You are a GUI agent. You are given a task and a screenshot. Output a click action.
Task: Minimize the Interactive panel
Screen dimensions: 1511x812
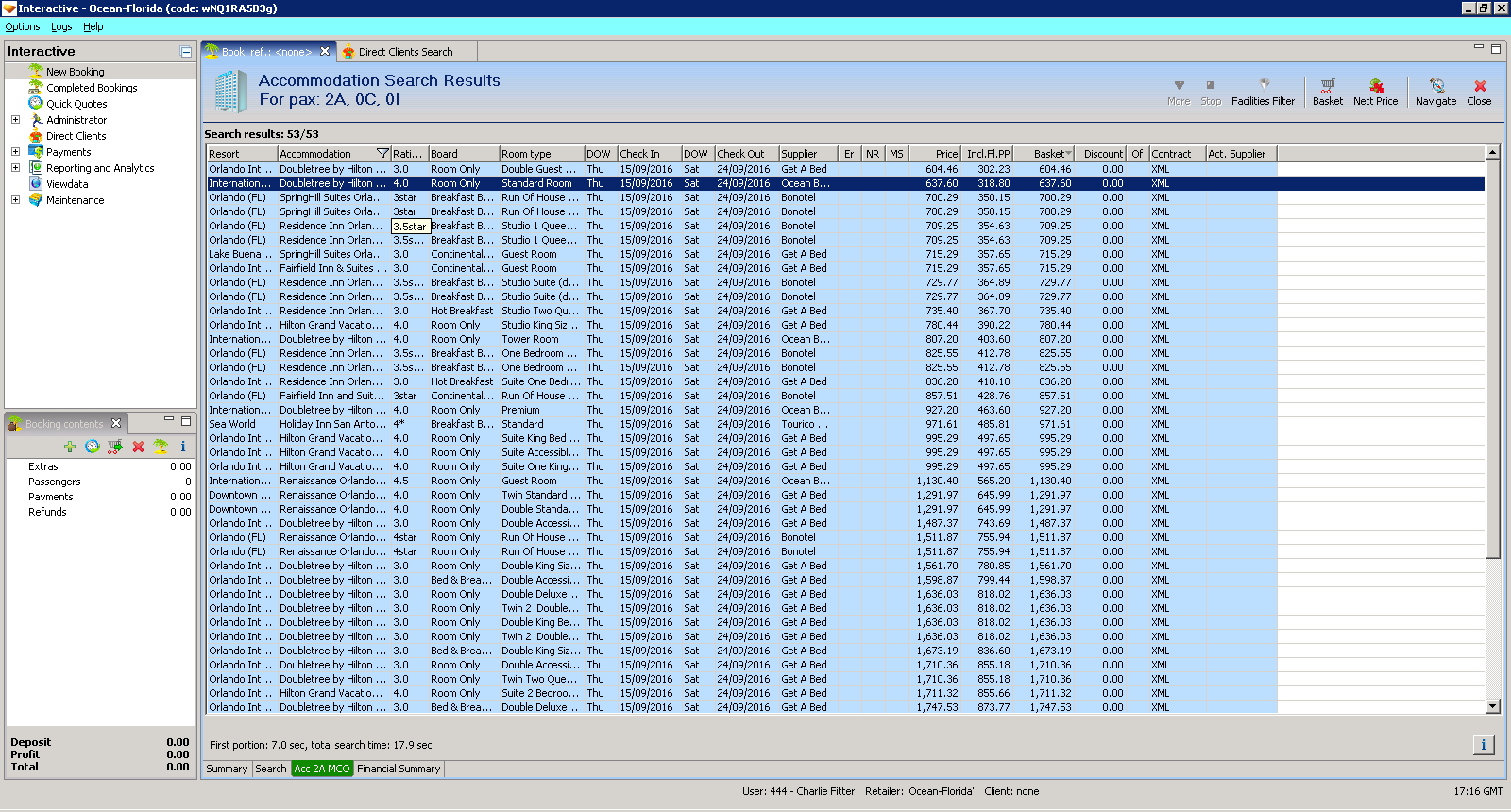(186, 52)
